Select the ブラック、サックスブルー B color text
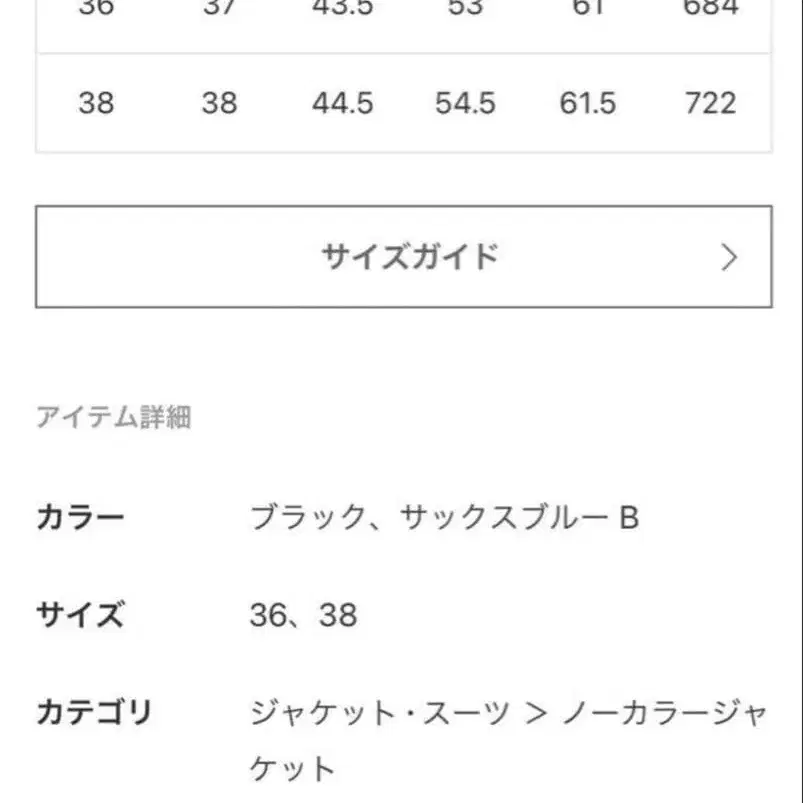The width and height of the screenshot is (803, 803). [x=444, y=518]
